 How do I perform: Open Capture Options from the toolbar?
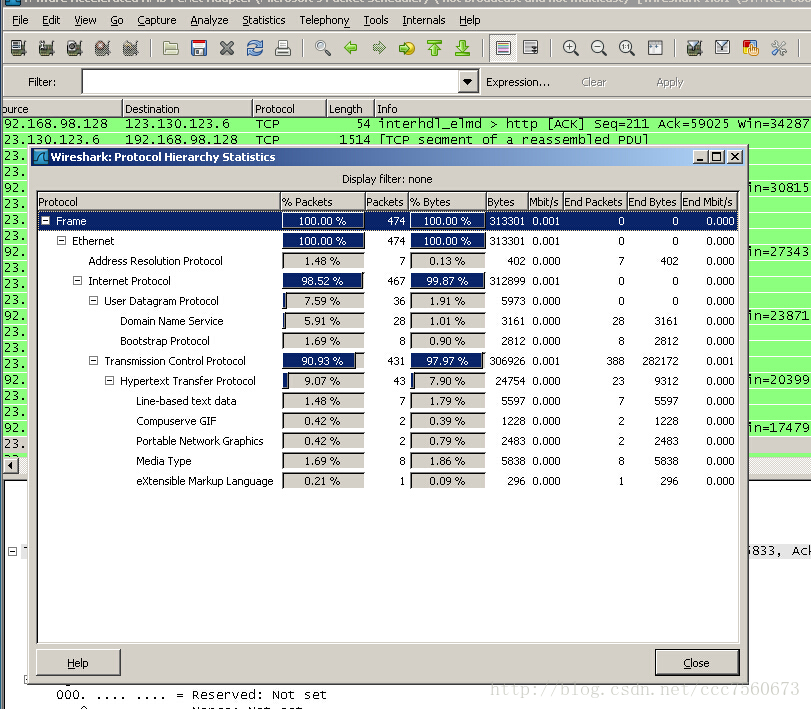(x=47, y=48)
